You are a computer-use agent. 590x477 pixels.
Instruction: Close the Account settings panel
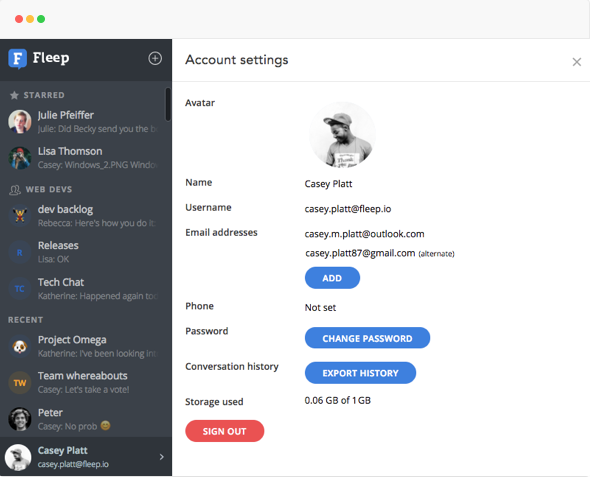576,62
